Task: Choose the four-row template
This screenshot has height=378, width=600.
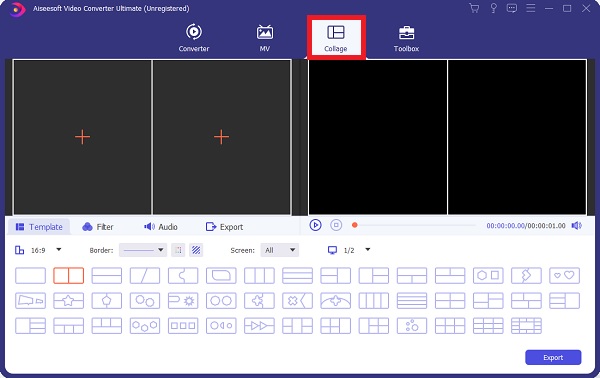Action: coord(412,301)
